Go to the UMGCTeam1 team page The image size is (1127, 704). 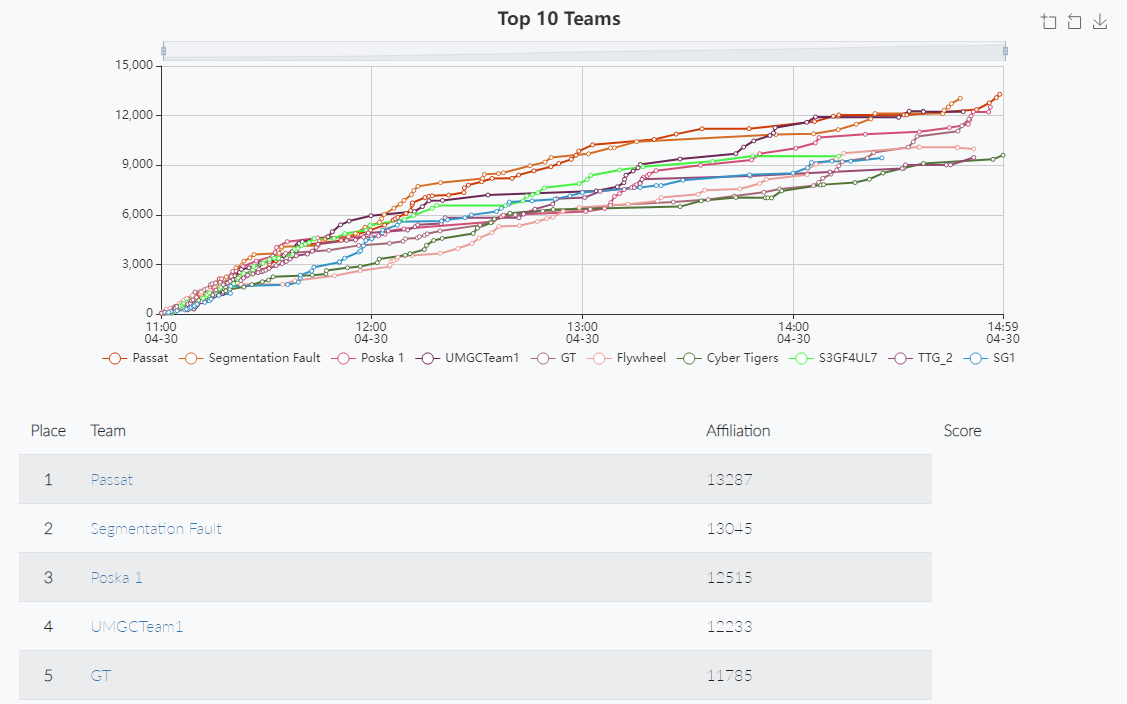click(136, 627)
